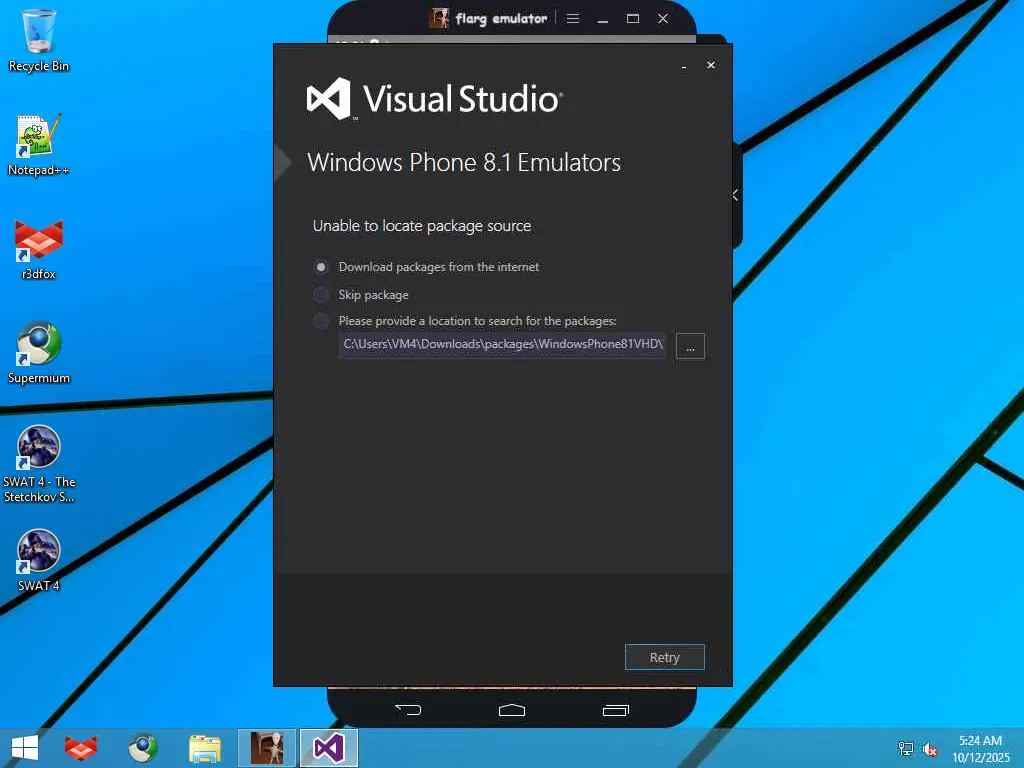The width and height of the screenshot is (1024, 768).
Task: Click the Unable to locate package source text
Action: tap(422, 226)
